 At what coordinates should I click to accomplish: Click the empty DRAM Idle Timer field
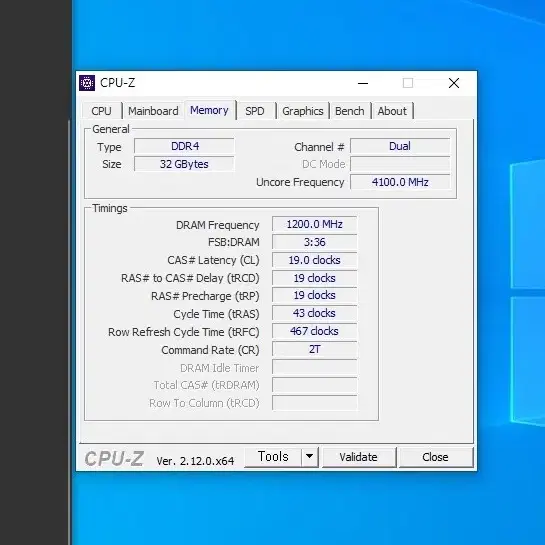click(x=315, y=367)
